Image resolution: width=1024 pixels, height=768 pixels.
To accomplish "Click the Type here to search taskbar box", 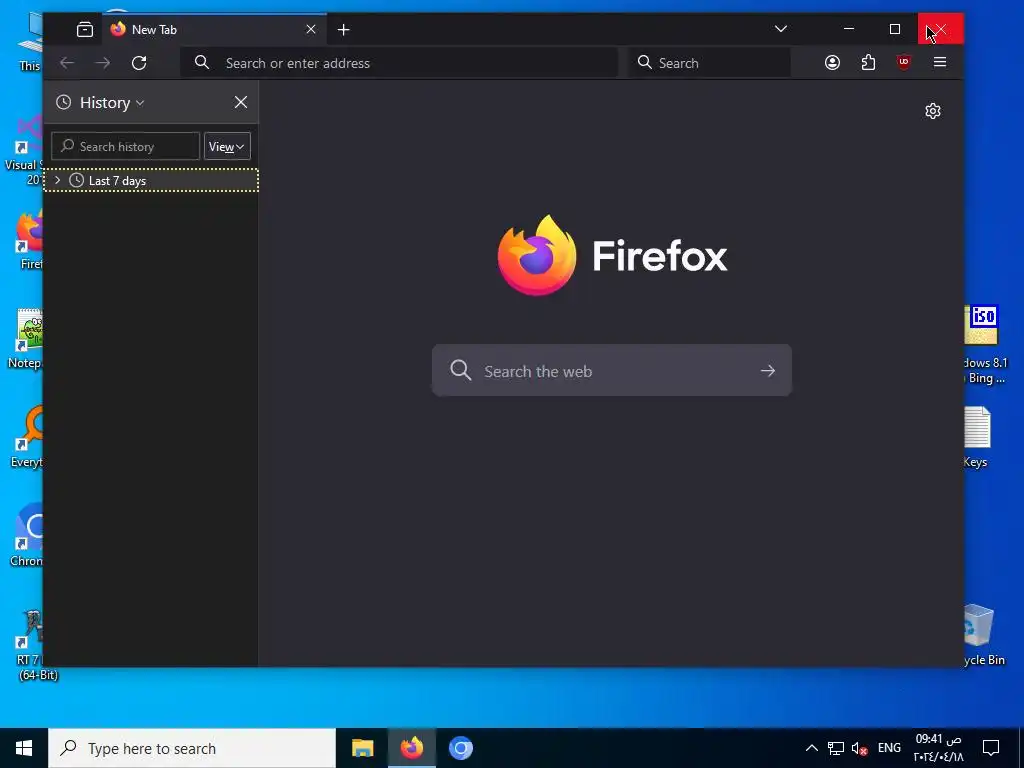I will 192,748.
